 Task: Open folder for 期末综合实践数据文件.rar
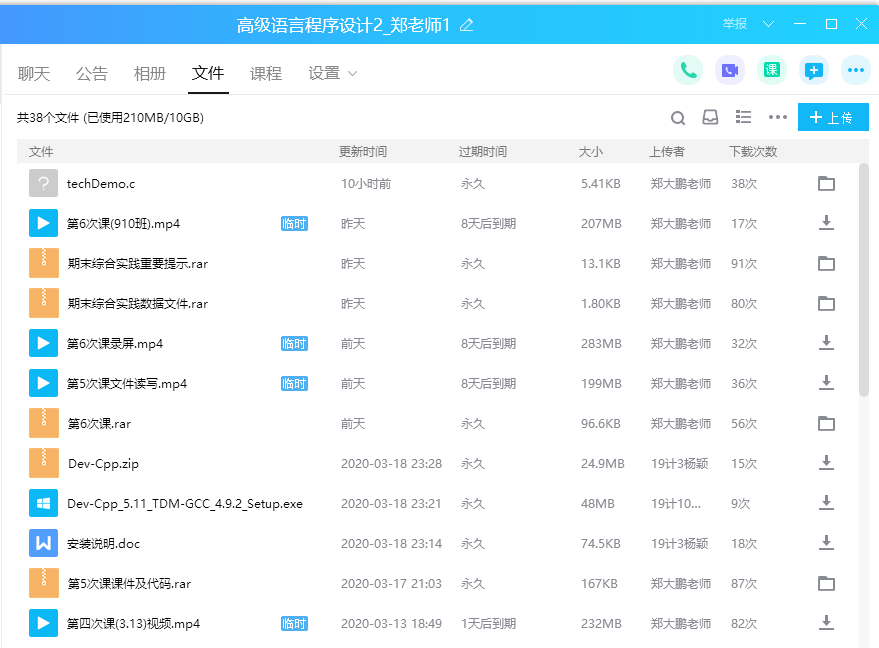826,303
